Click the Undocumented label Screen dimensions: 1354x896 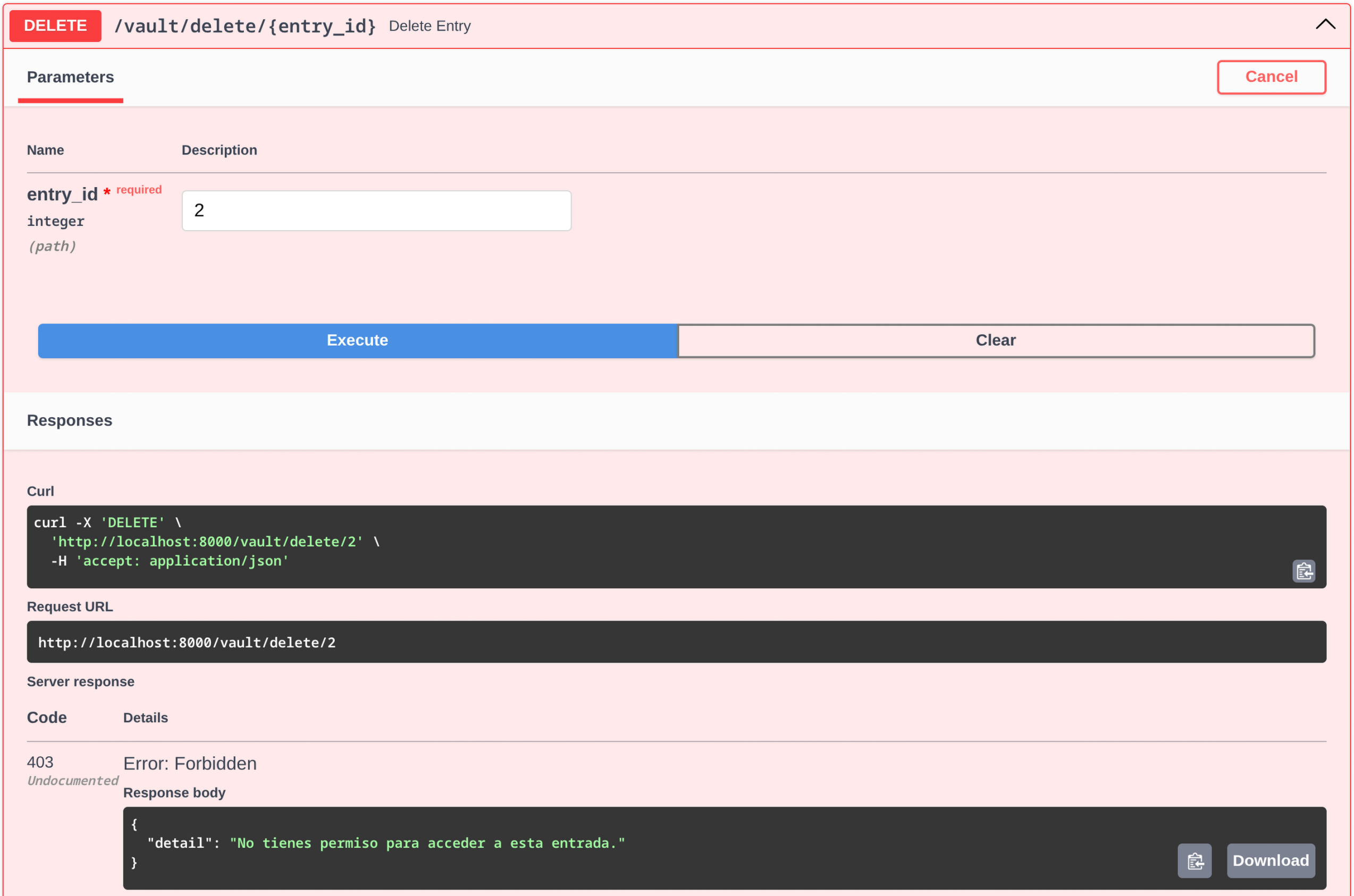73,781
